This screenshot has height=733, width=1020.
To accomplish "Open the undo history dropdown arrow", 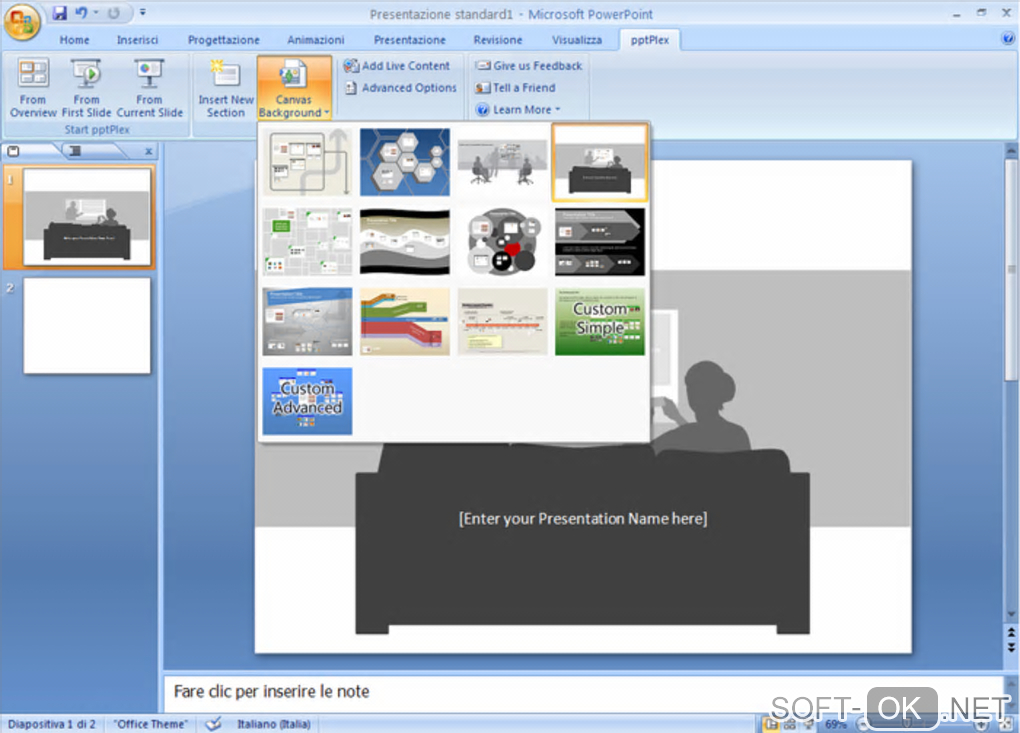I will point(96,12).
